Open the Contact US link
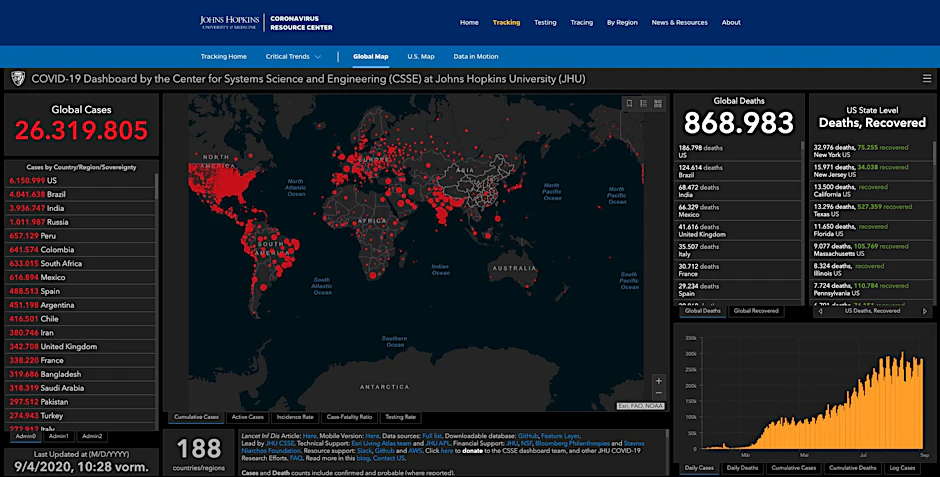940x477 pixels. 388,458
